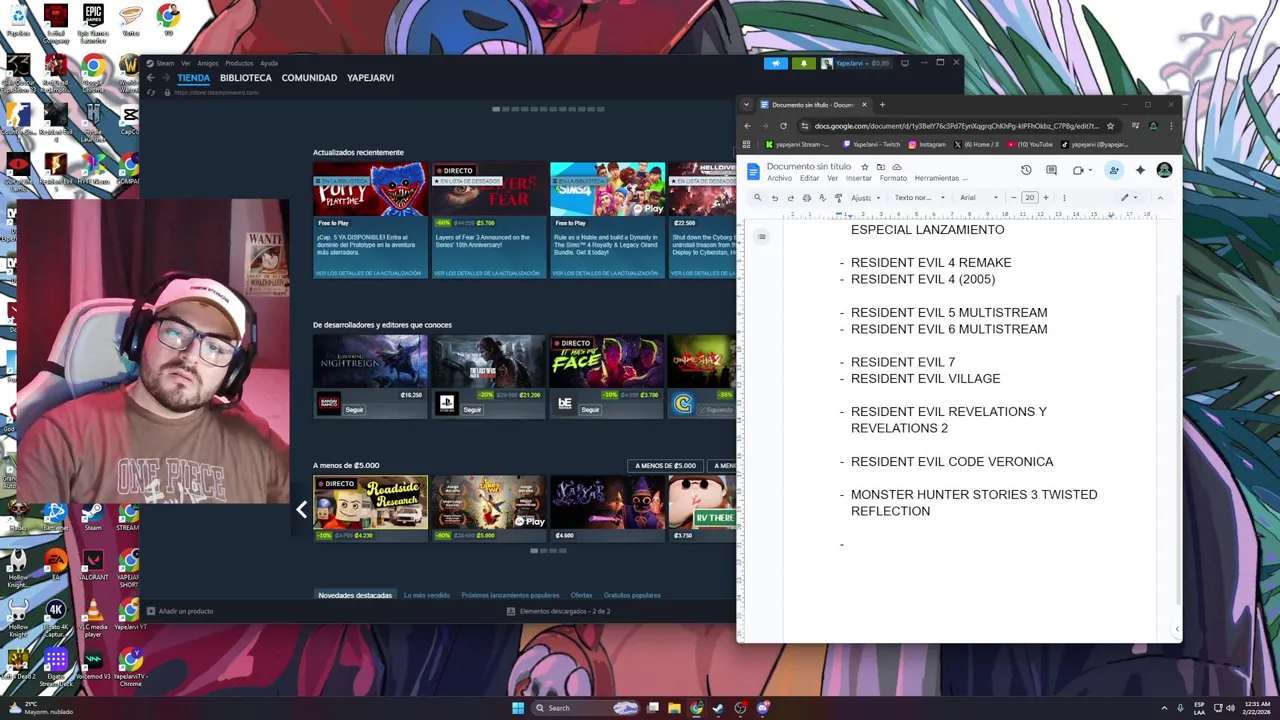Click first dot of Steam featured carousel

[x=496, y=109]
